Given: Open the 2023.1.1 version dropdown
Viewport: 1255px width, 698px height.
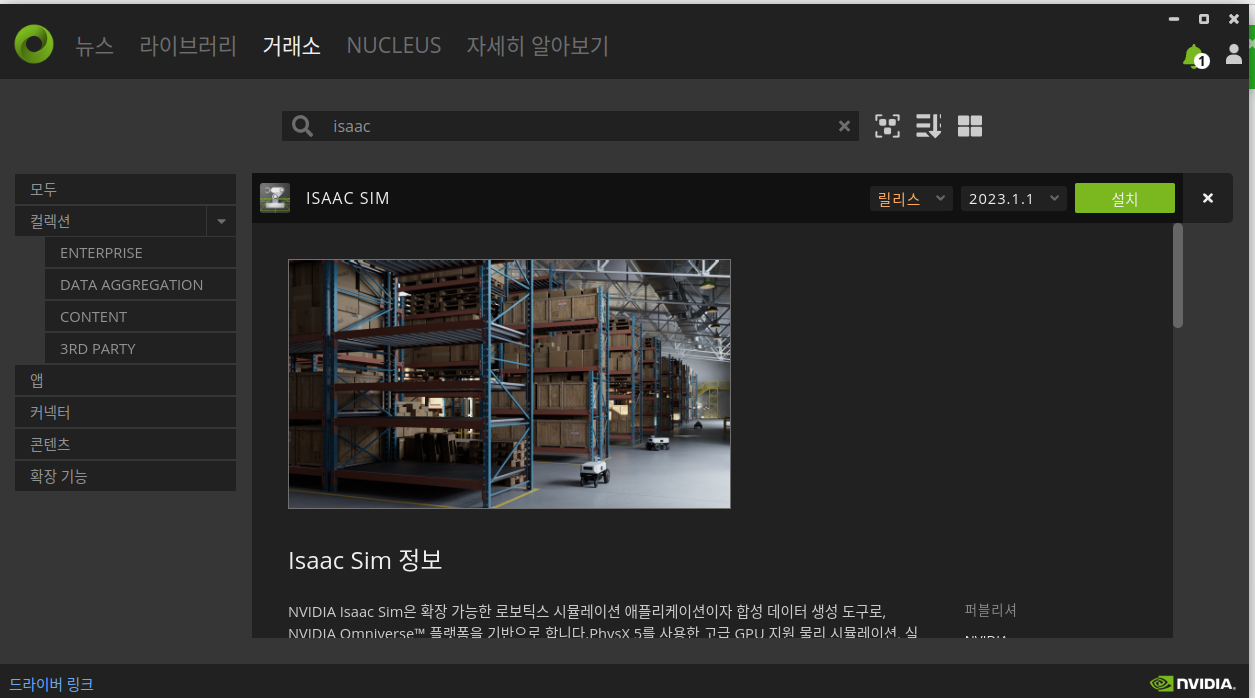Looking at the screenshot, I should point(1014,199).
